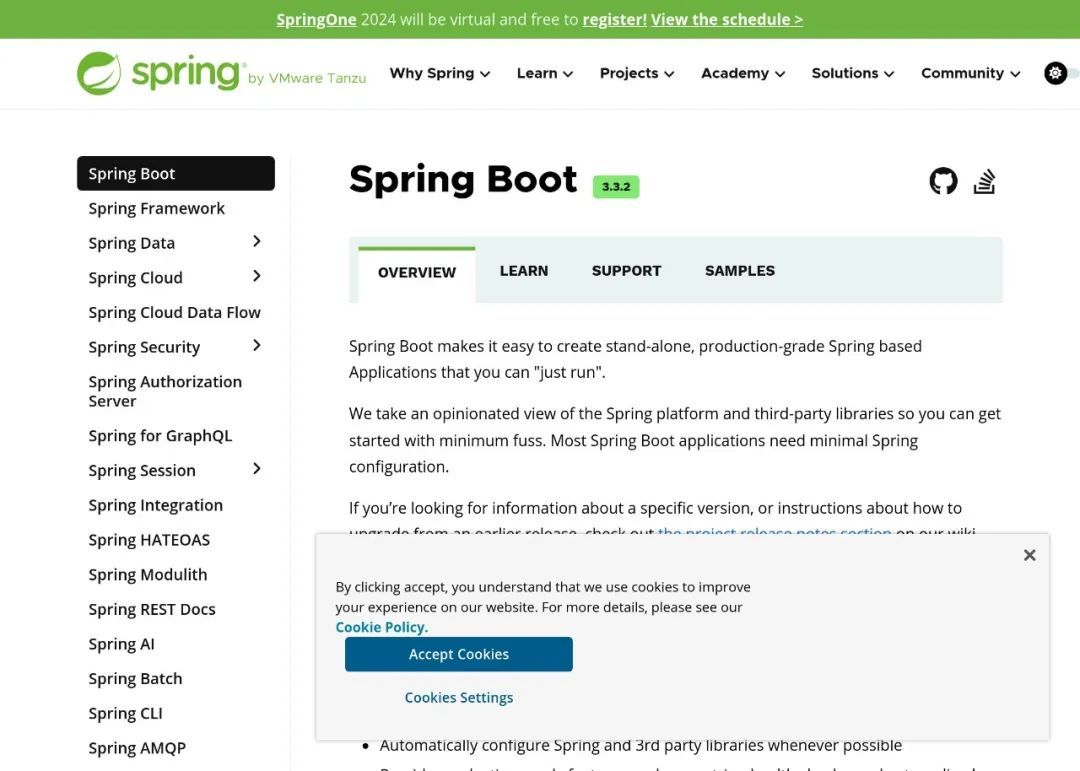Select Spring Boot in sidebar
Image resolution: width=1080 pixels, height=771 pixels.
(x=176, y=174)
